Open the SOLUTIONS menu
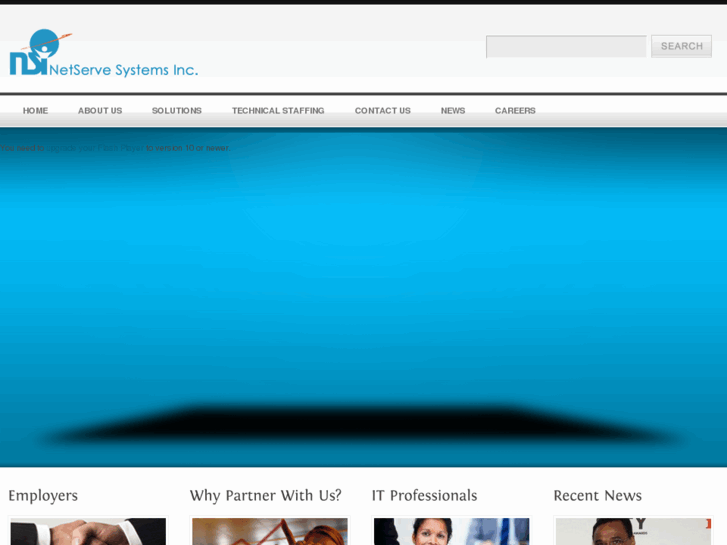 [177, 111]
